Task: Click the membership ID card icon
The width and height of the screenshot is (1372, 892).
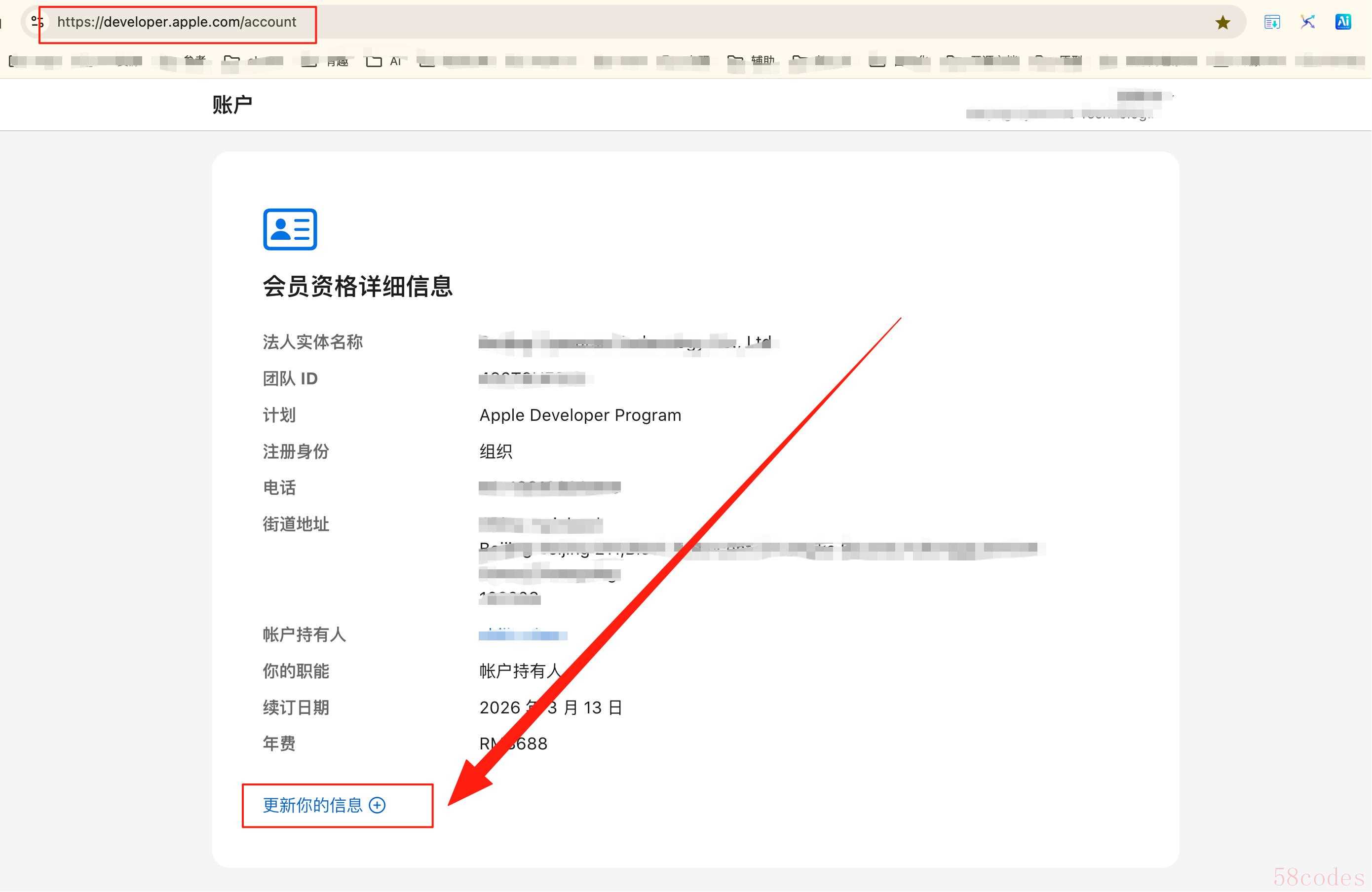Action: 290,229
